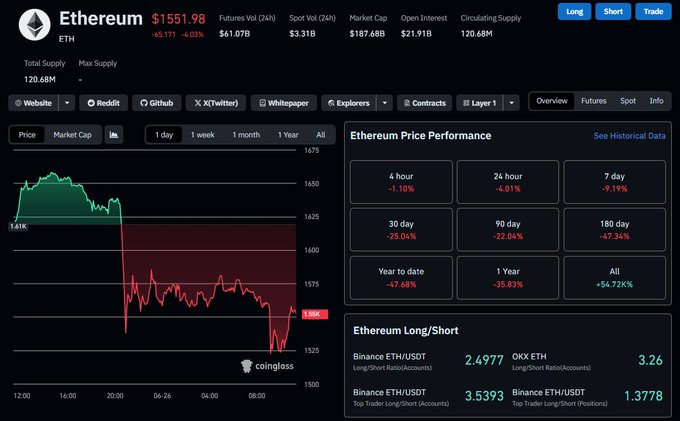Click the All performance card +54.72K%

point(615,277)
